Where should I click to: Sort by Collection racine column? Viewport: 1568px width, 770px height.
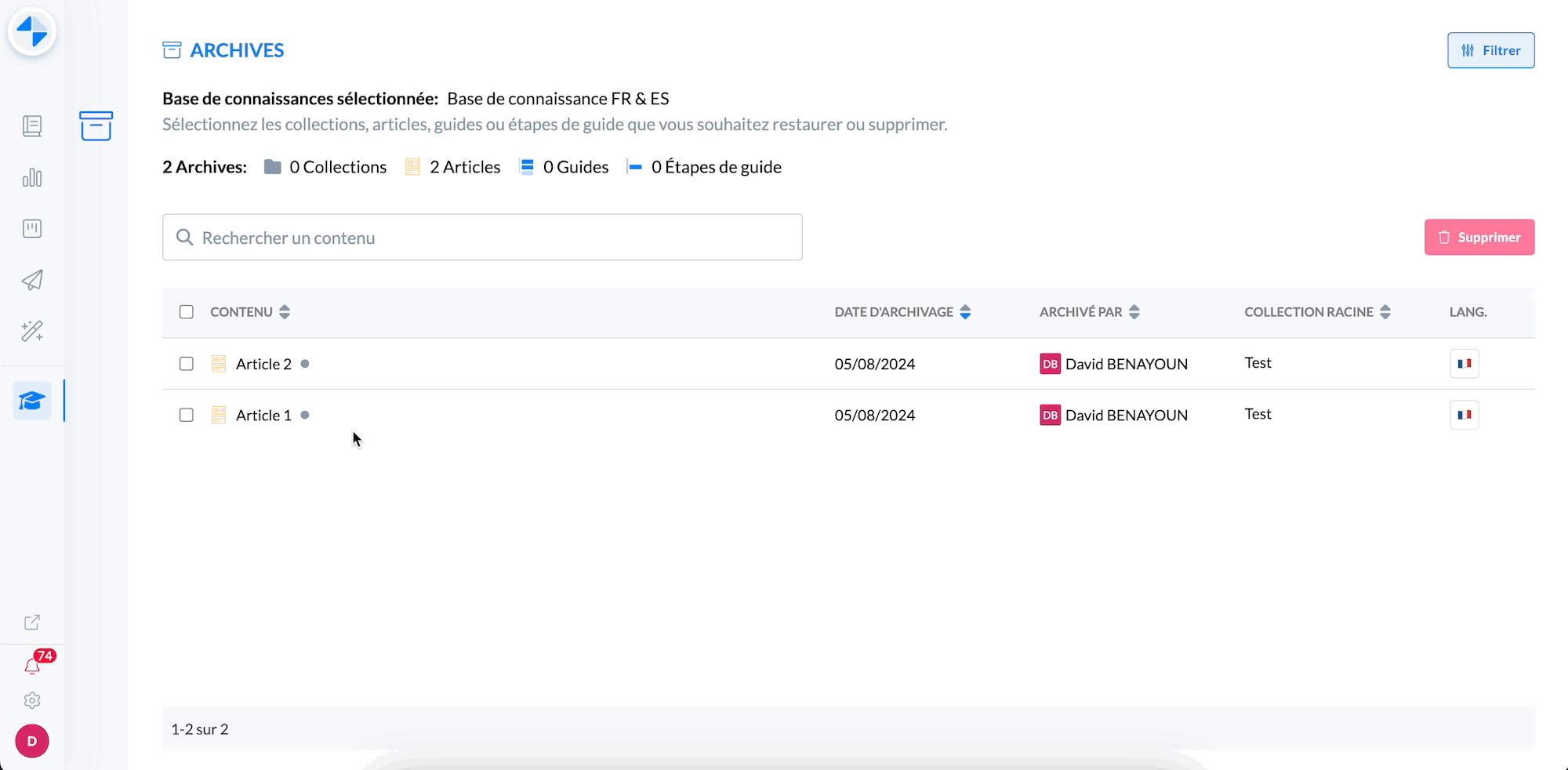click(x=1385, y=312)
